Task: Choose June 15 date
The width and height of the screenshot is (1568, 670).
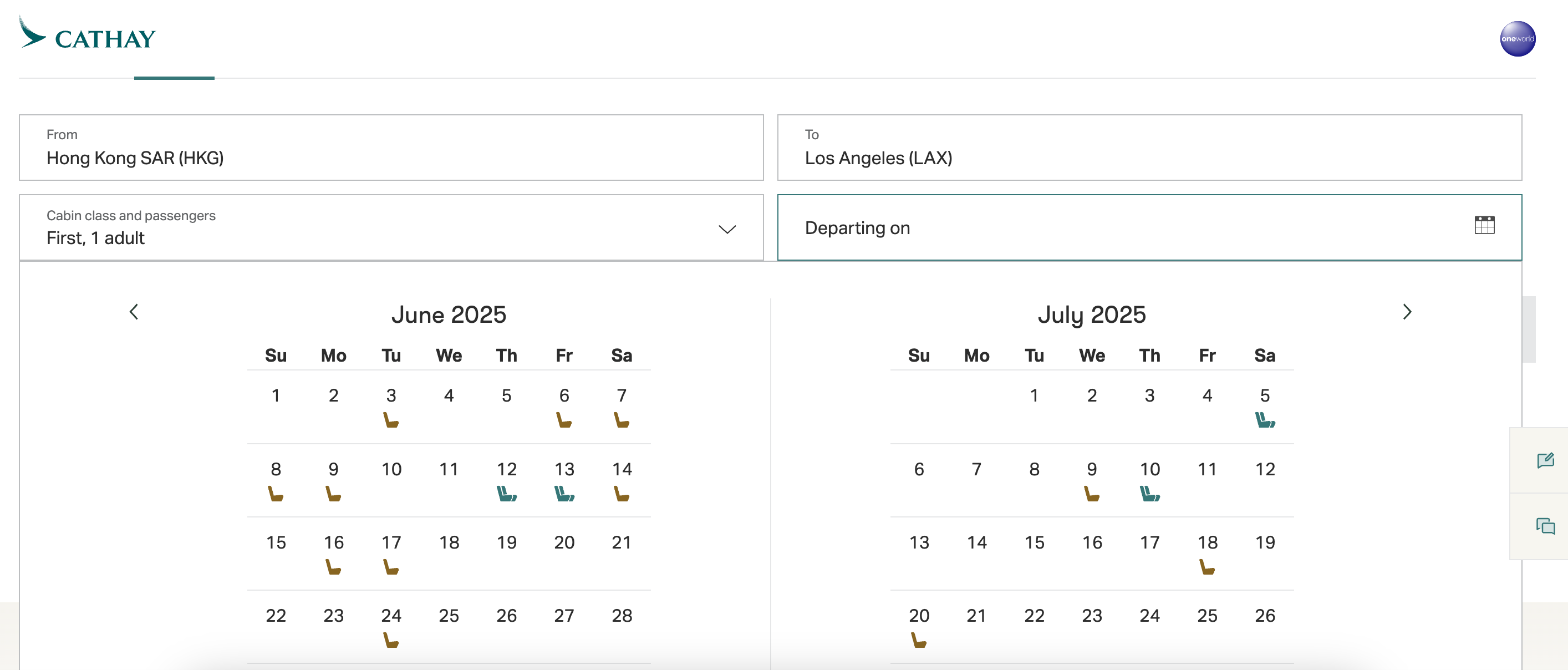Action: click(x=276, y=542)
